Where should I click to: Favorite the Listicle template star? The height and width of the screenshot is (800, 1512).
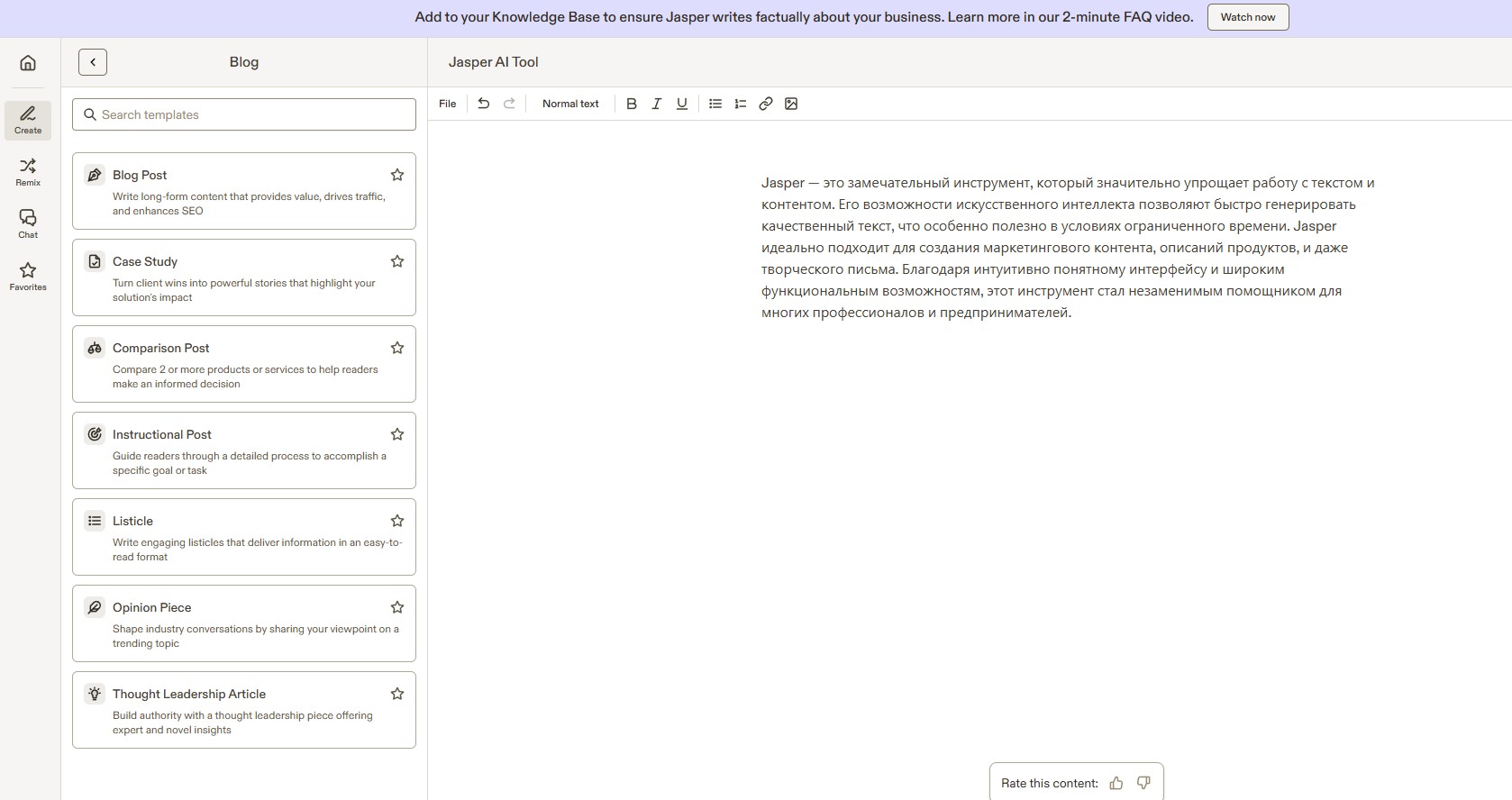[397, 521]
